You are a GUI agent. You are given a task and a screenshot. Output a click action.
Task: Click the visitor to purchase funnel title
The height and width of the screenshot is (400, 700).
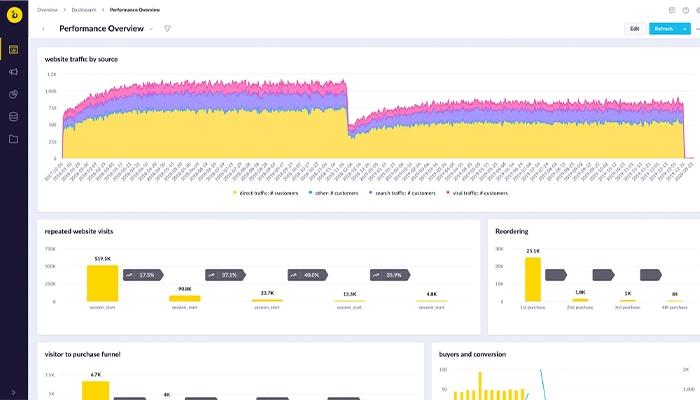[83, 354]
